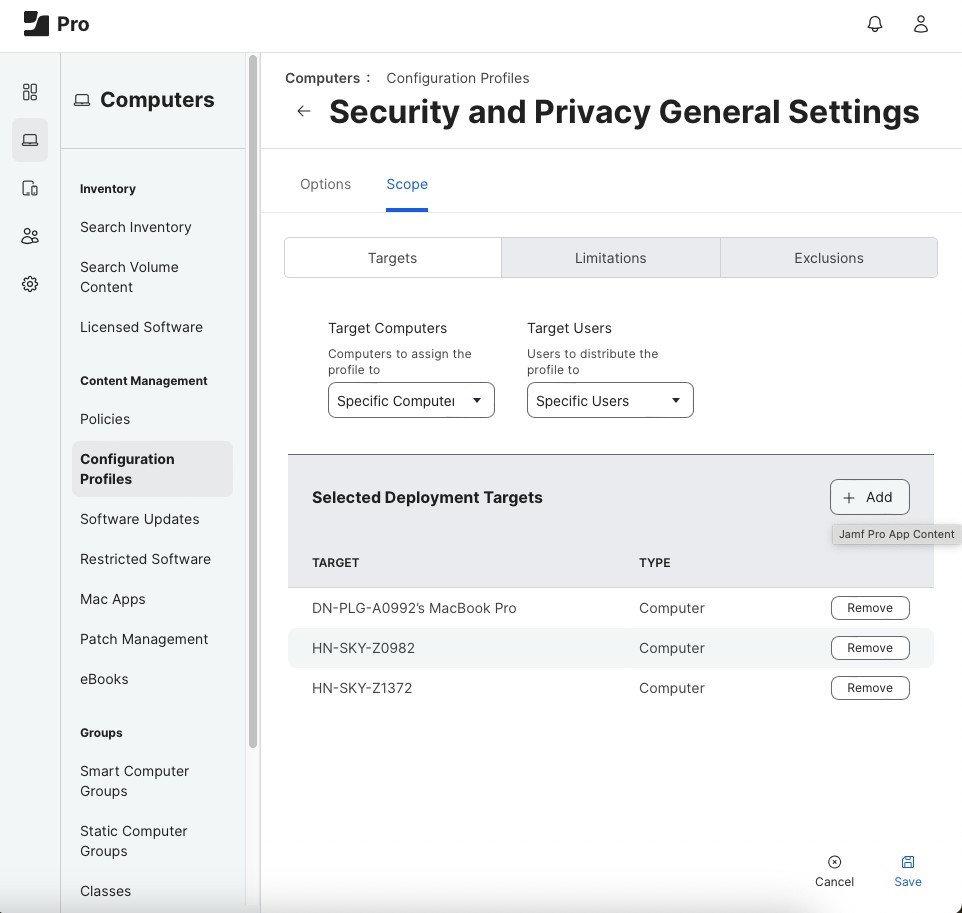Expand the Target Computers dropdown
The height and width of the screenshot is (913, 962).
[411, 401]
